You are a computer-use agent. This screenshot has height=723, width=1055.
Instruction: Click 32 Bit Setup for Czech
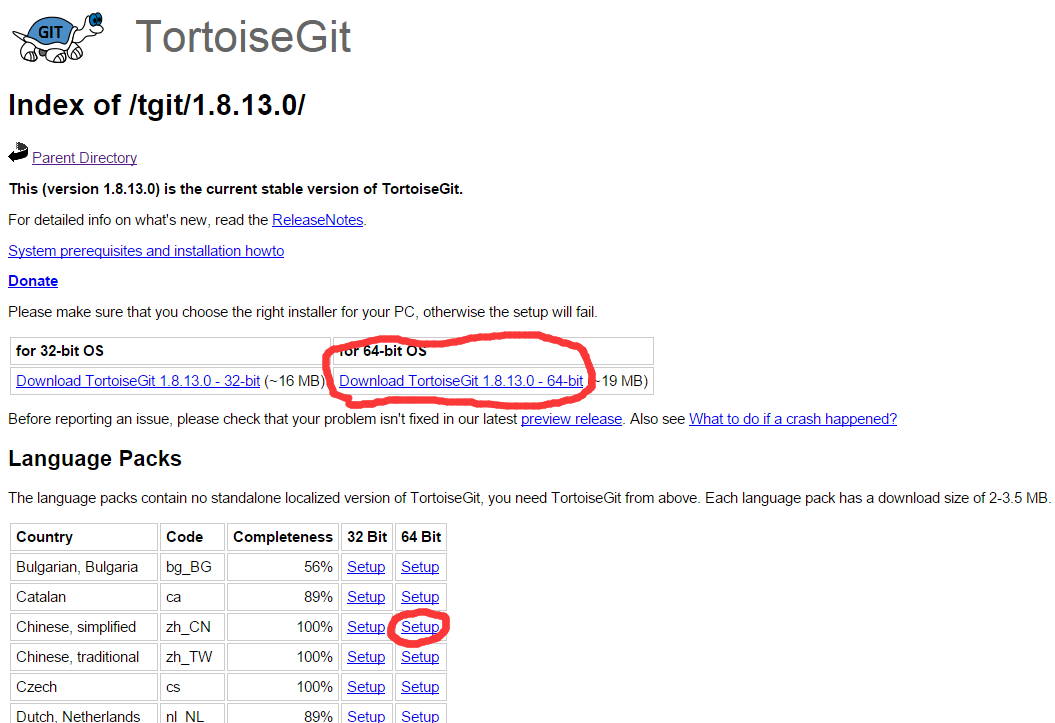point(366,687)
